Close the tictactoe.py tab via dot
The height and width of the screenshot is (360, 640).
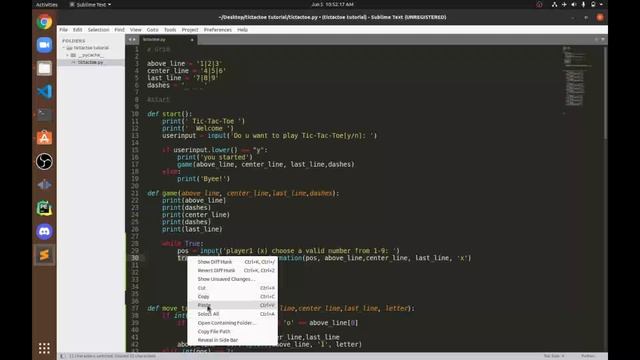pos(192,40)
